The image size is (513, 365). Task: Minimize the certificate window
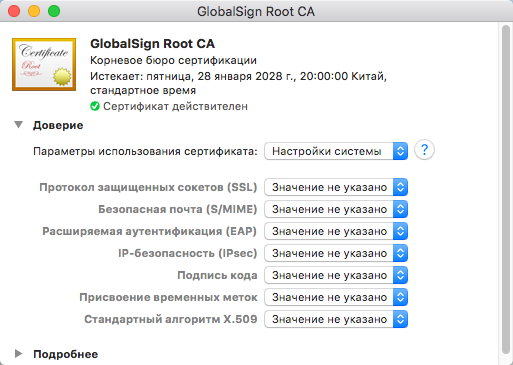point(34,11)
